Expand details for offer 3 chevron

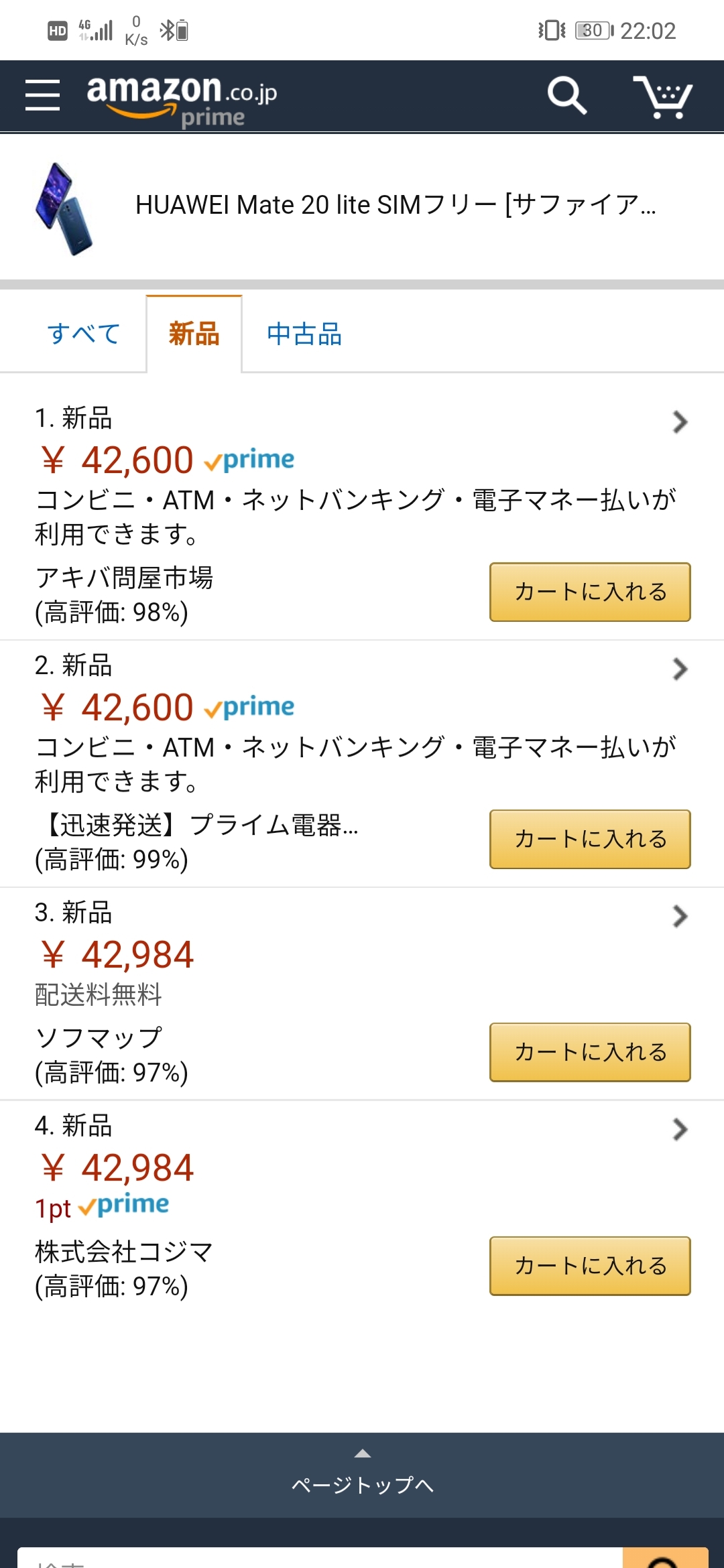point(680,916)
